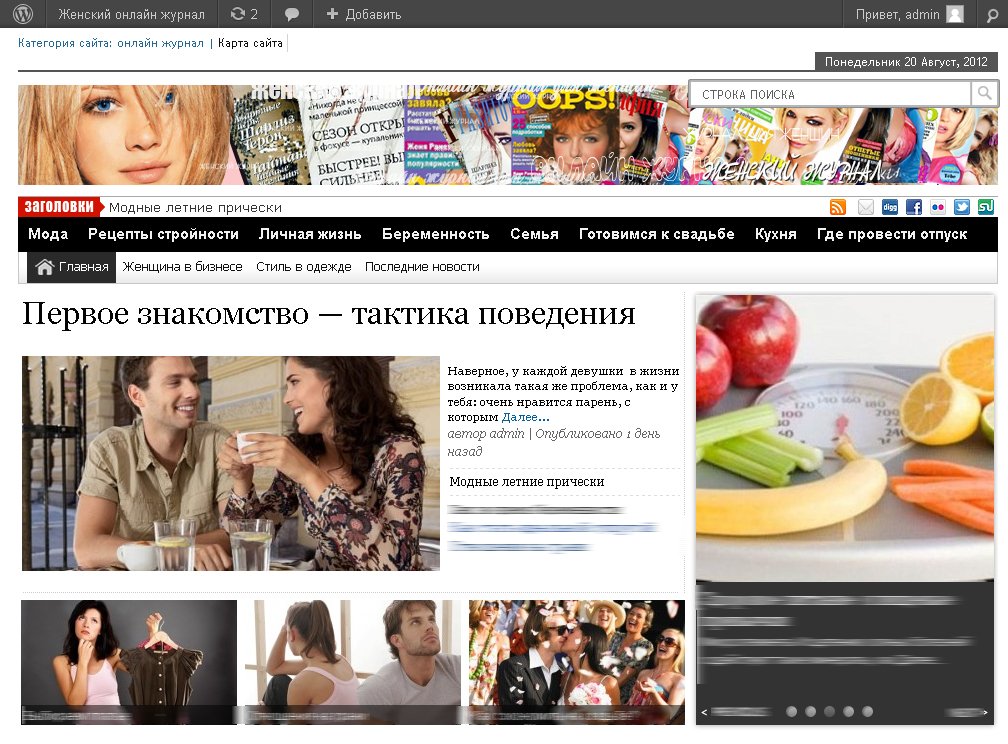Screen dimensions: 1008x744
Task: Open the Flickr icon
Action: tap(937, 207)
